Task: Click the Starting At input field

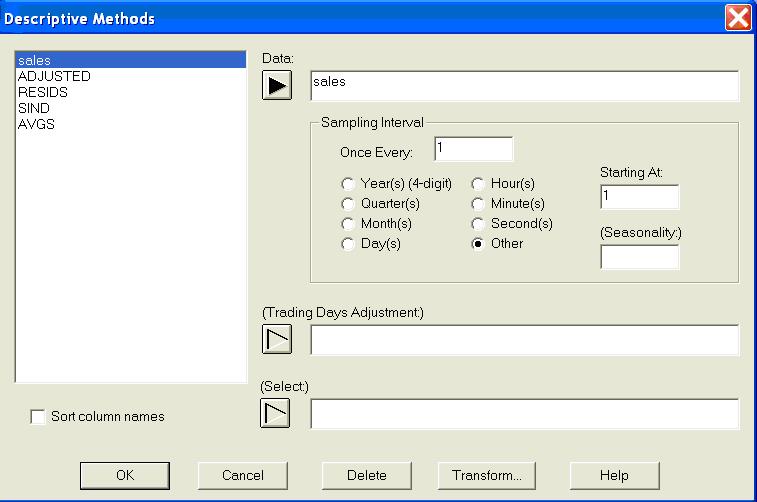Action: click(x=640, y=197)
